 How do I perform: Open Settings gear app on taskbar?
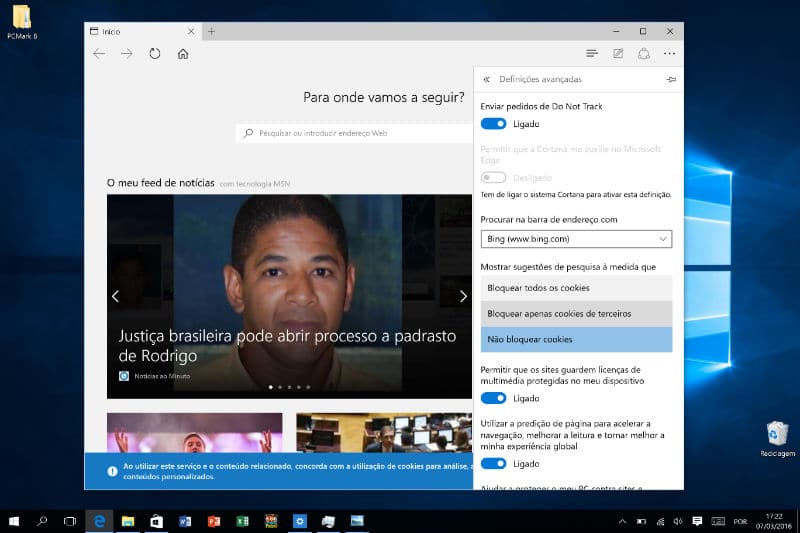click(299, 521)
